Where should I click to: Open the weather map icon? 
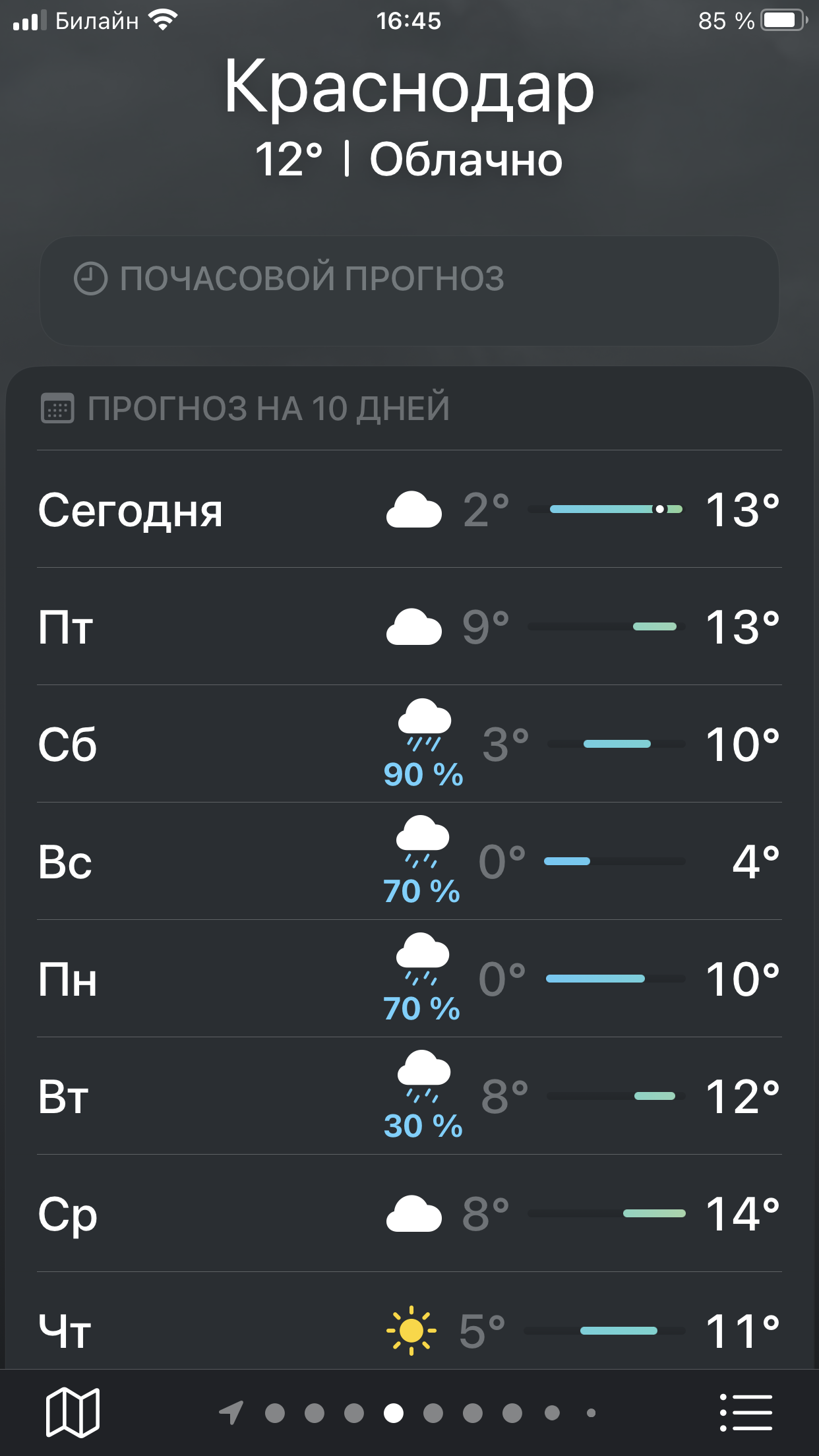tap(73, 1412)
